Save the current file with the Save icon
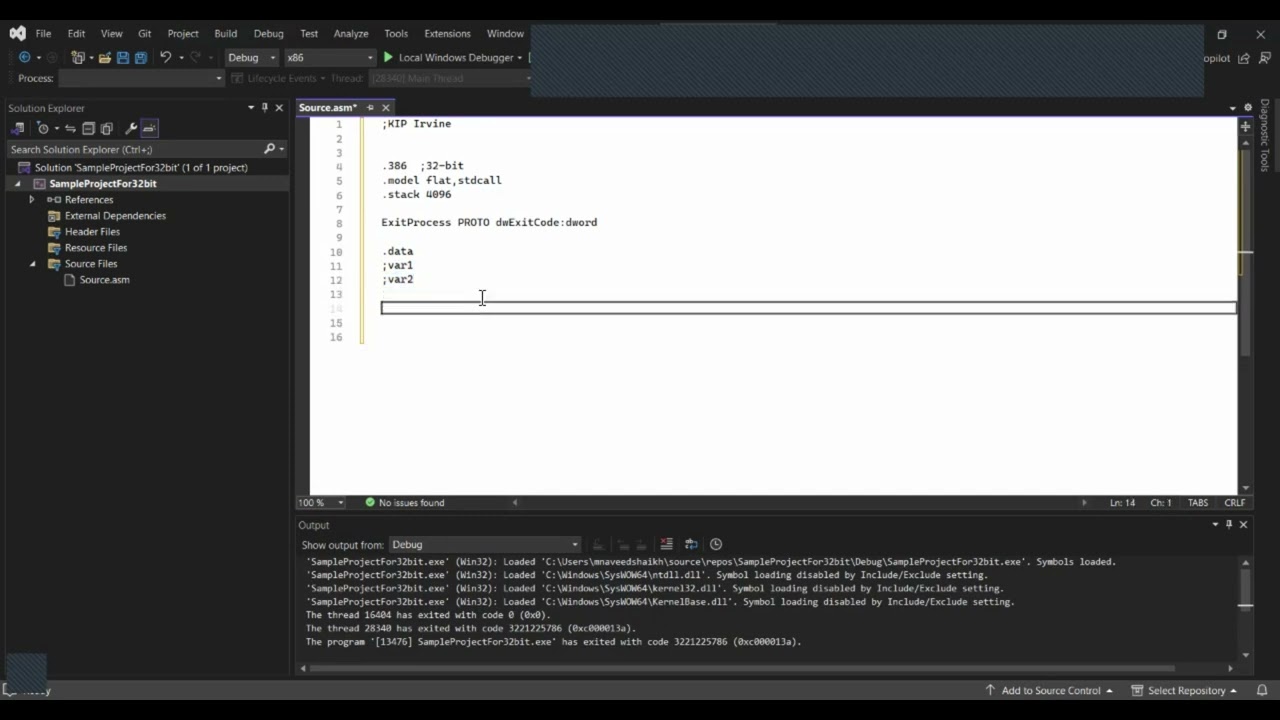Viewport: 1280px width, 720px height. point(123,58)
